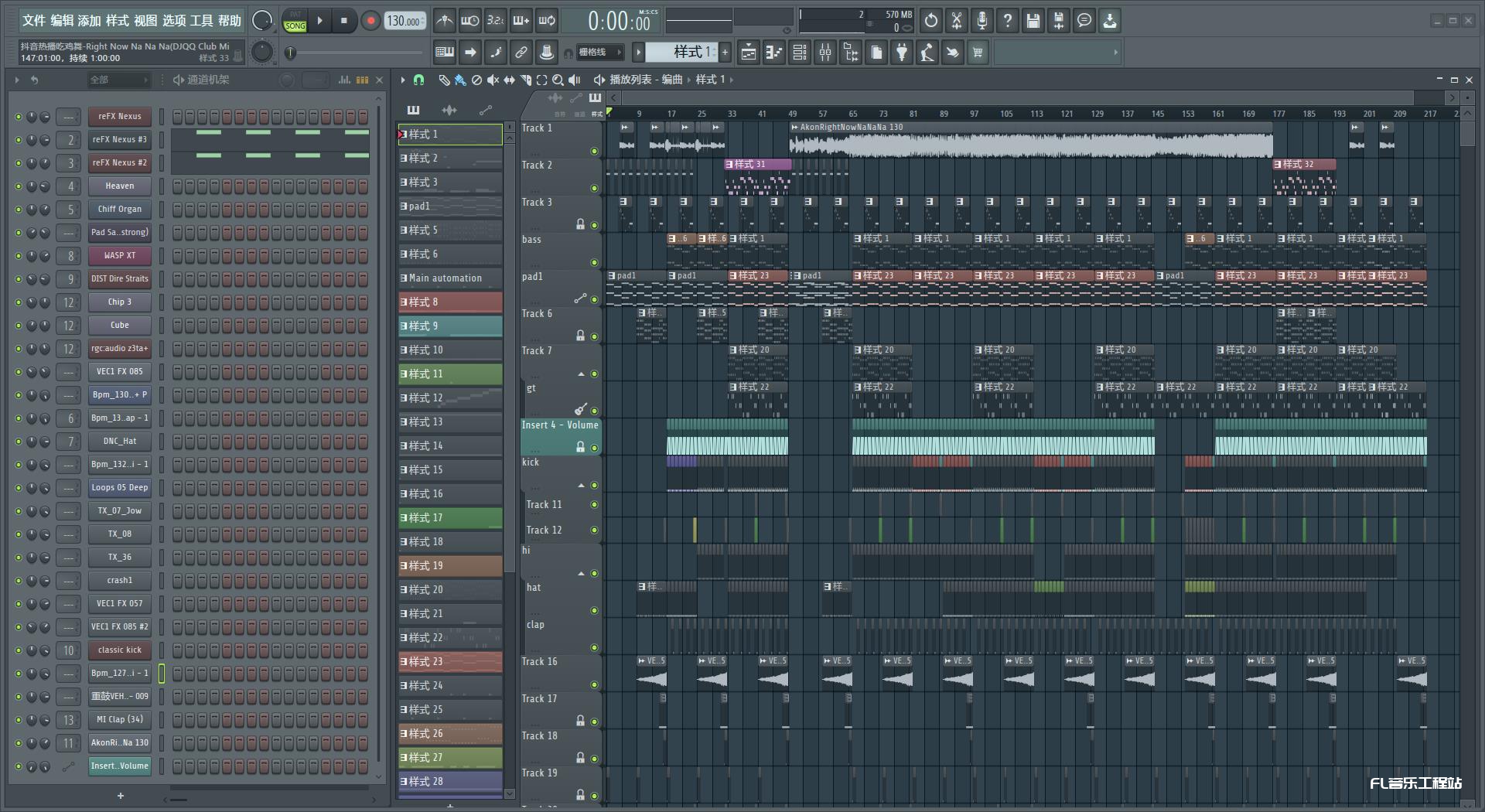Collapse the hi track group arrow
The image size is (1485, 812).
(581, 574)
